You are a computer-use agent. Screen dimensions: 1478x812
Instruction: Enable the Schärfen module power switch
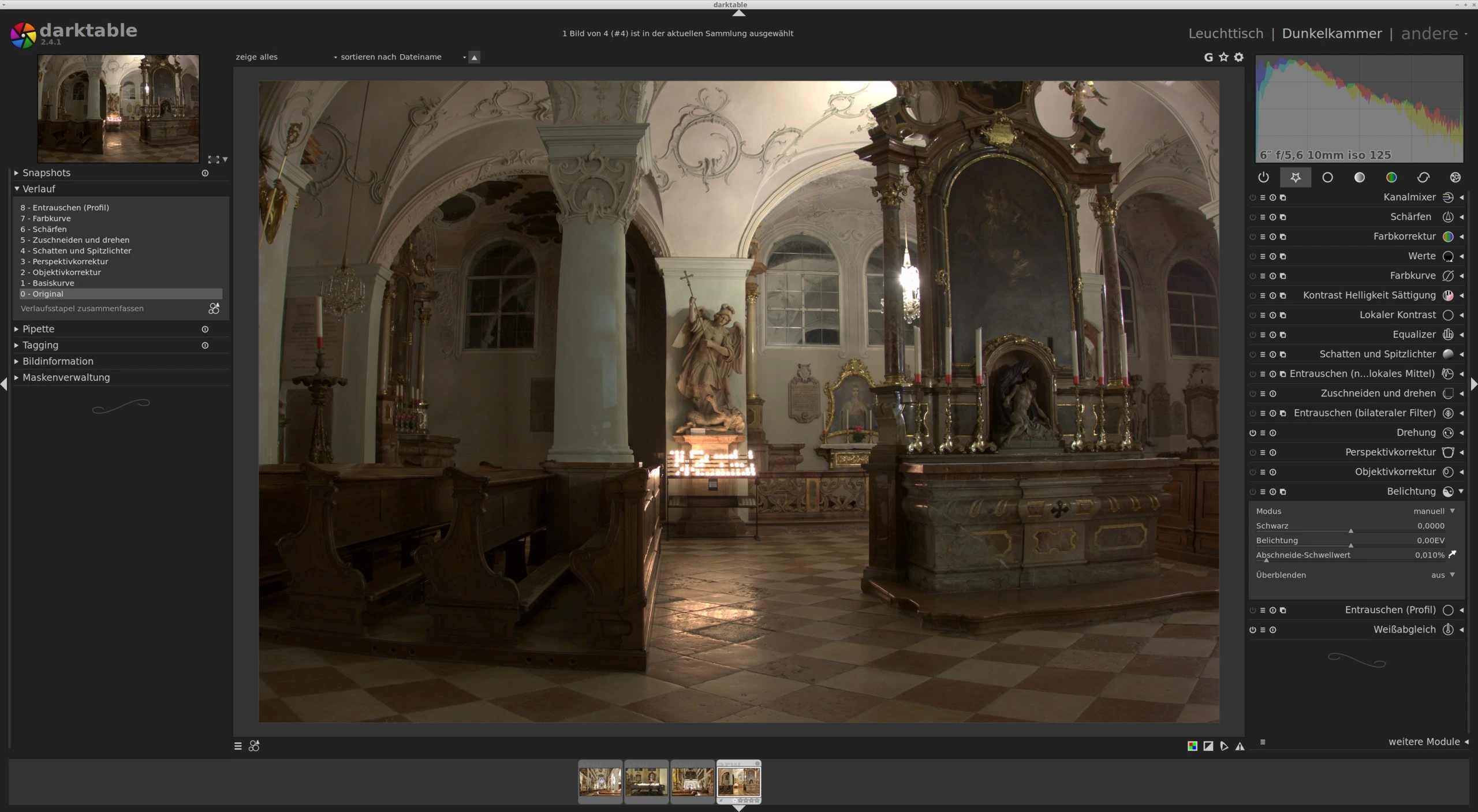coord(1252,218)
